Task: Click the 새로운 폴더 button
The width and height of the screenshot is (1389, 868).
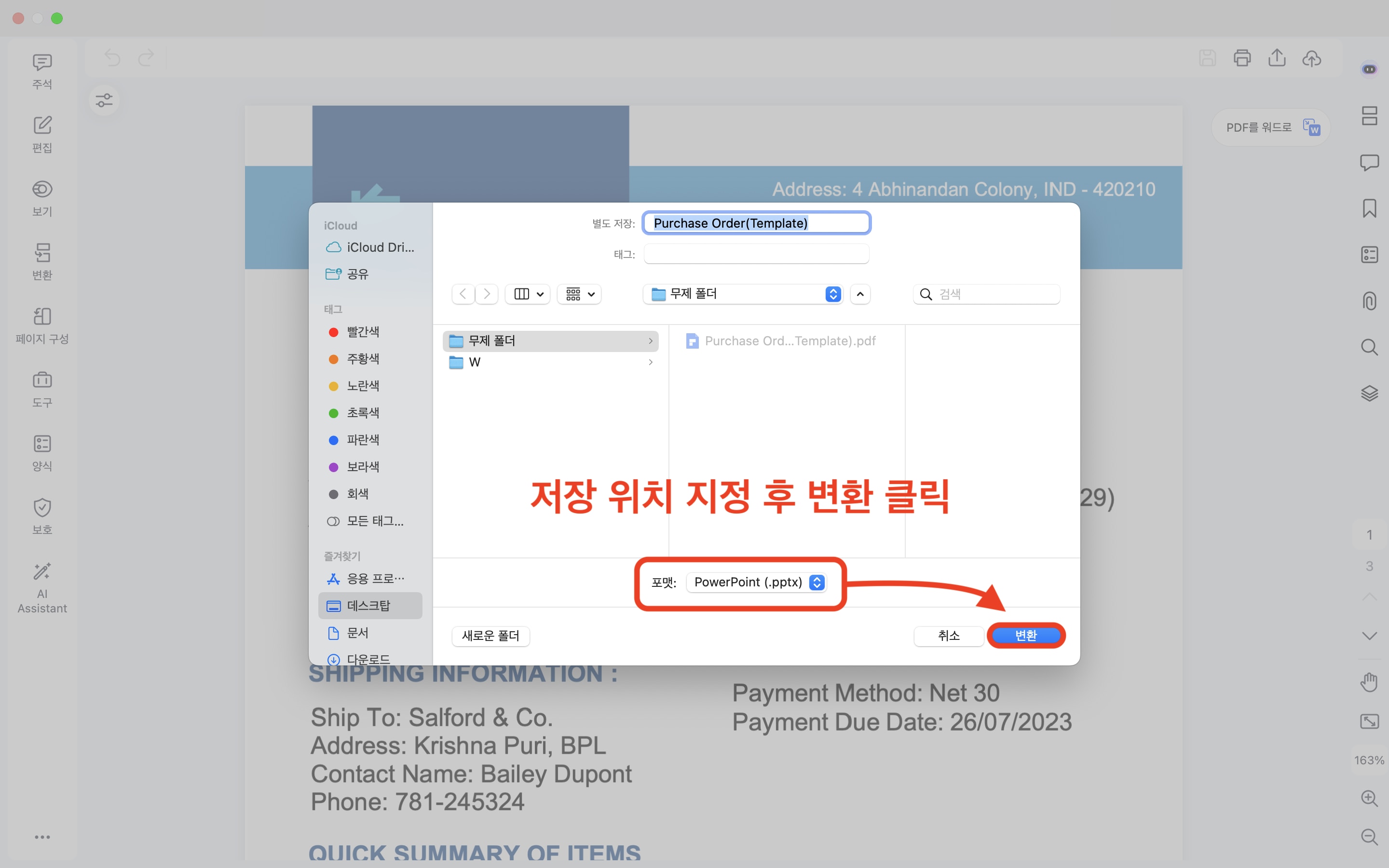Action: [x=490, y=636]
